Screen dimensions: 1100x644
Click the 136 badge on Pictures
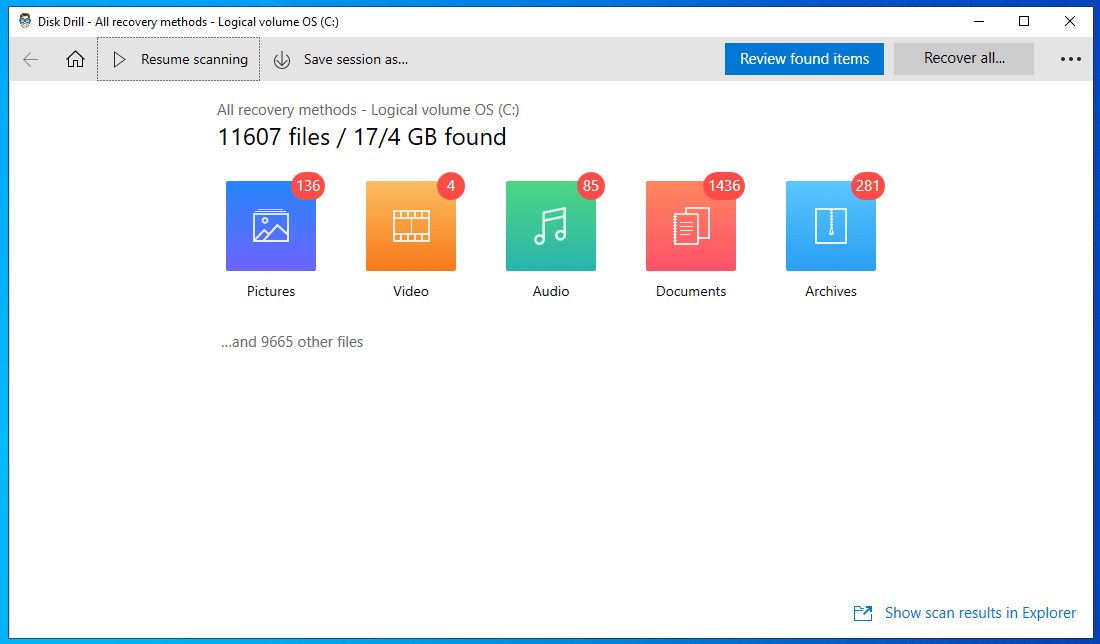308,186
